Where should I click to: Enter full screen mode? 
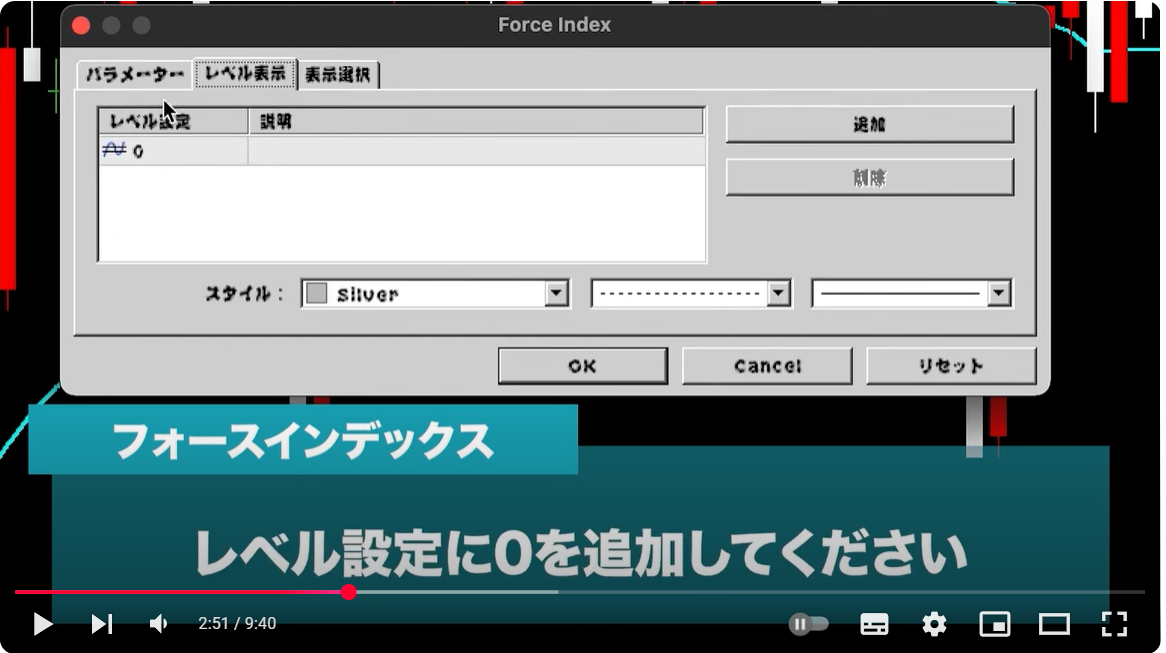(1114, 624)
